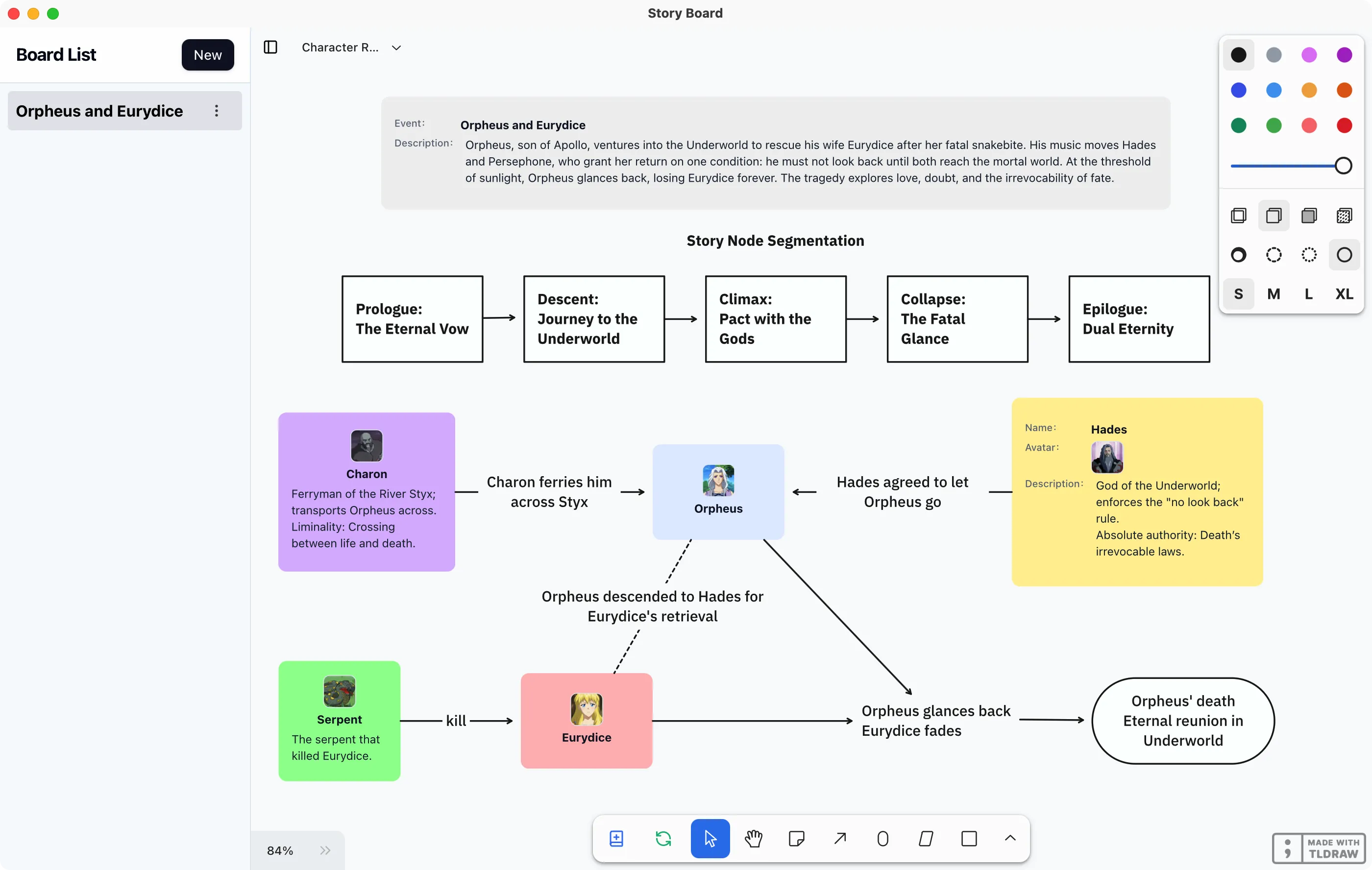Image resolution: width=1372 pixels, height=870 pixels.
Task: Choose the solid fill style option
Action: click(x=1309, y=216)
